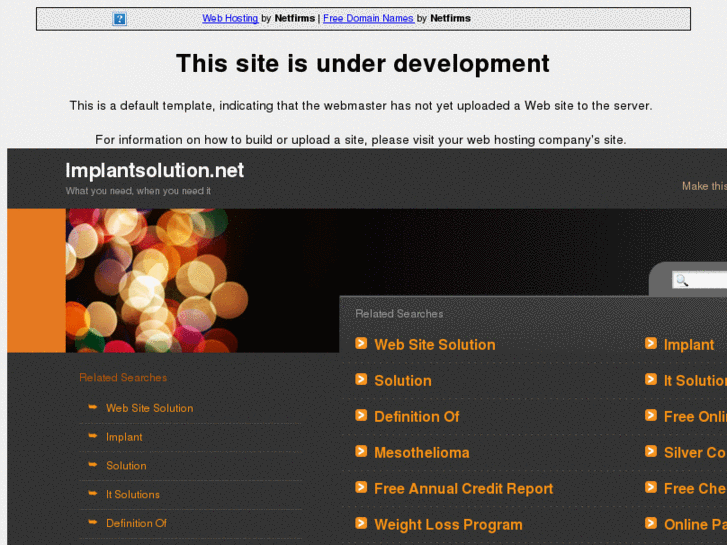727x545 pixels.
Task: Open large Implant link in right column
Action: pos(689,345)
